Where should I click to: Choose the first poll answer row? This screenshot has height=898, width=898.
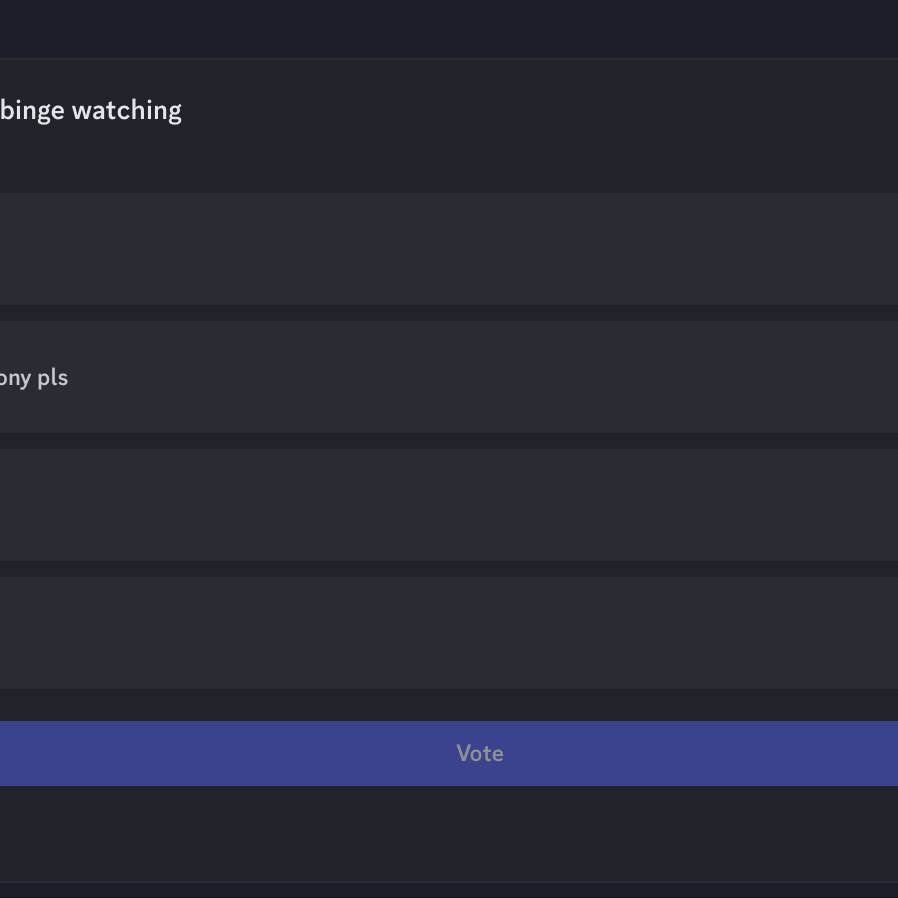point(449,249)
